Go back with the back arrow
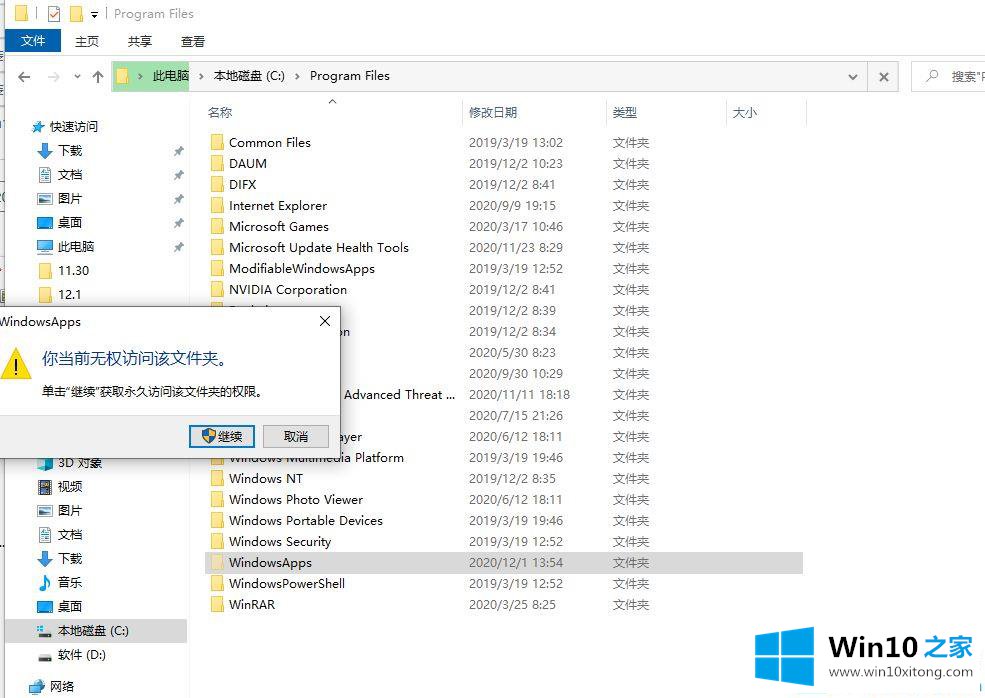 [x=24, y=77]
